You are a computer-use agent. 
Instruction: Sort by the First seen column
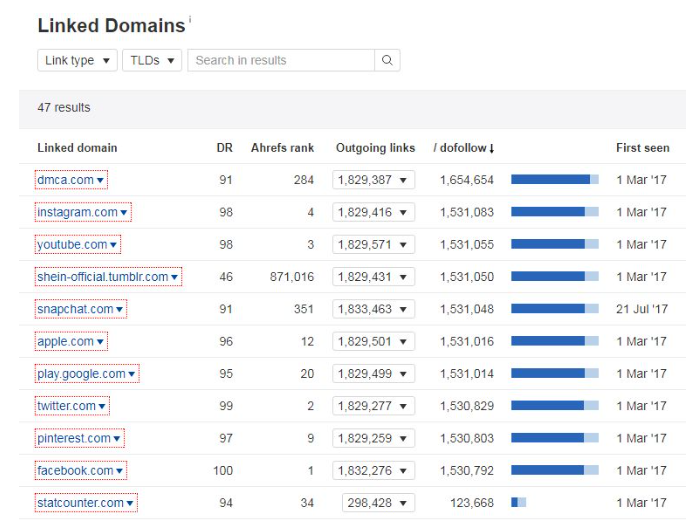642,148
